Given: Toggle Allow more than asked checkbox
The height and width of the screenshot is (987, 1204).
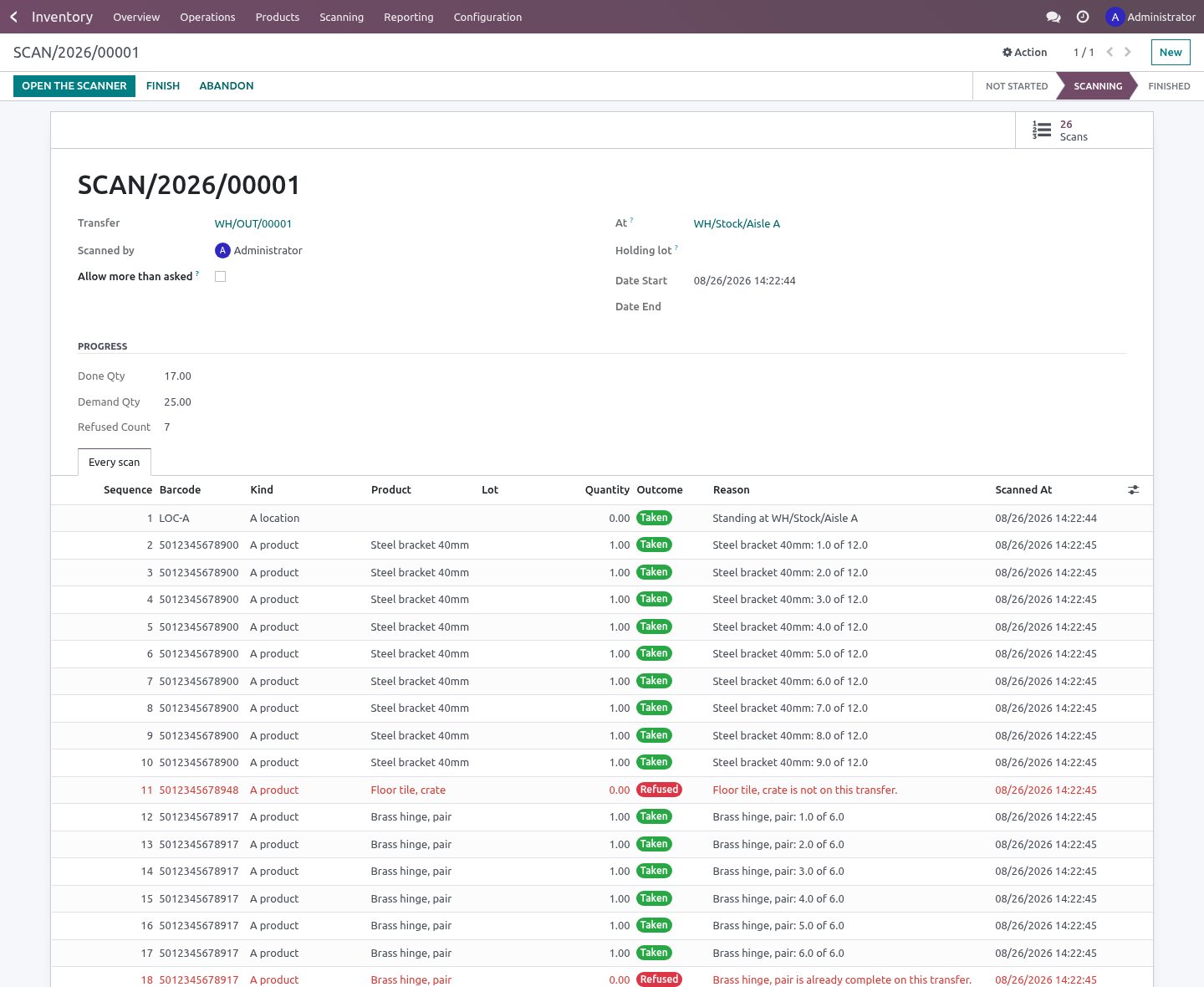Looking at the screenshot, I should (x=221, y=277).
